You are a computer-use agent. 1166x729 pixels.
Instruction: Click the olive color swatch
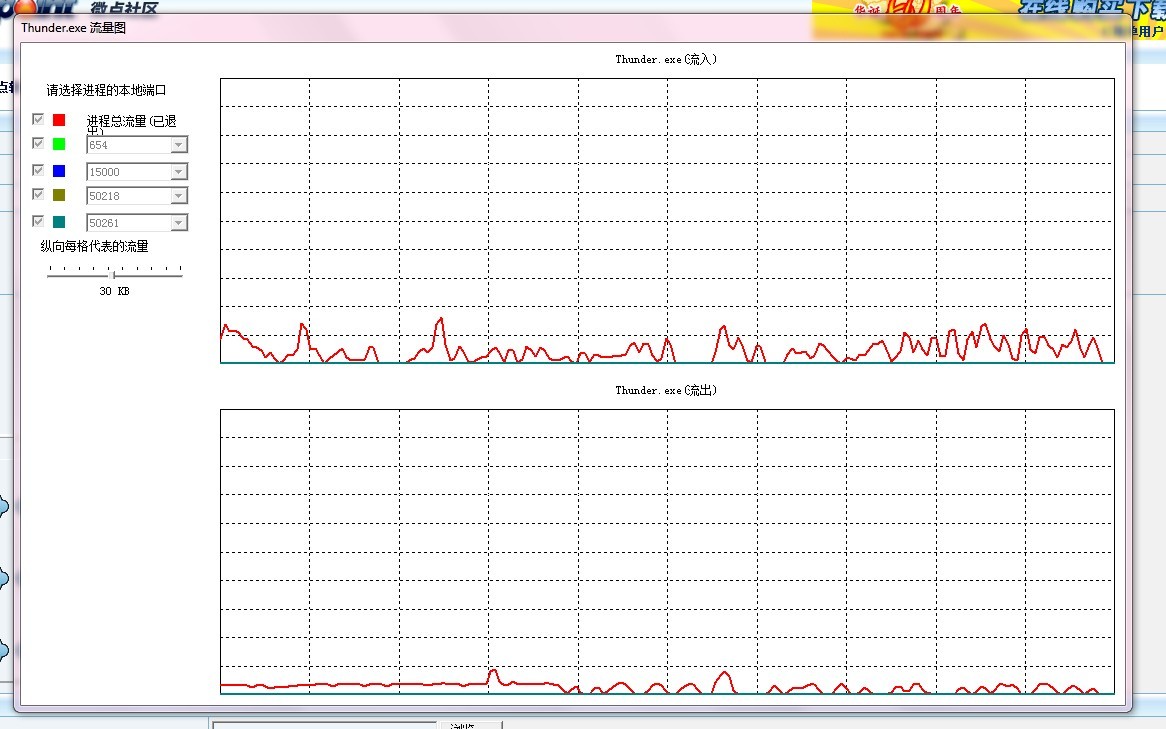pyautogui.click(x=59, y=195)
